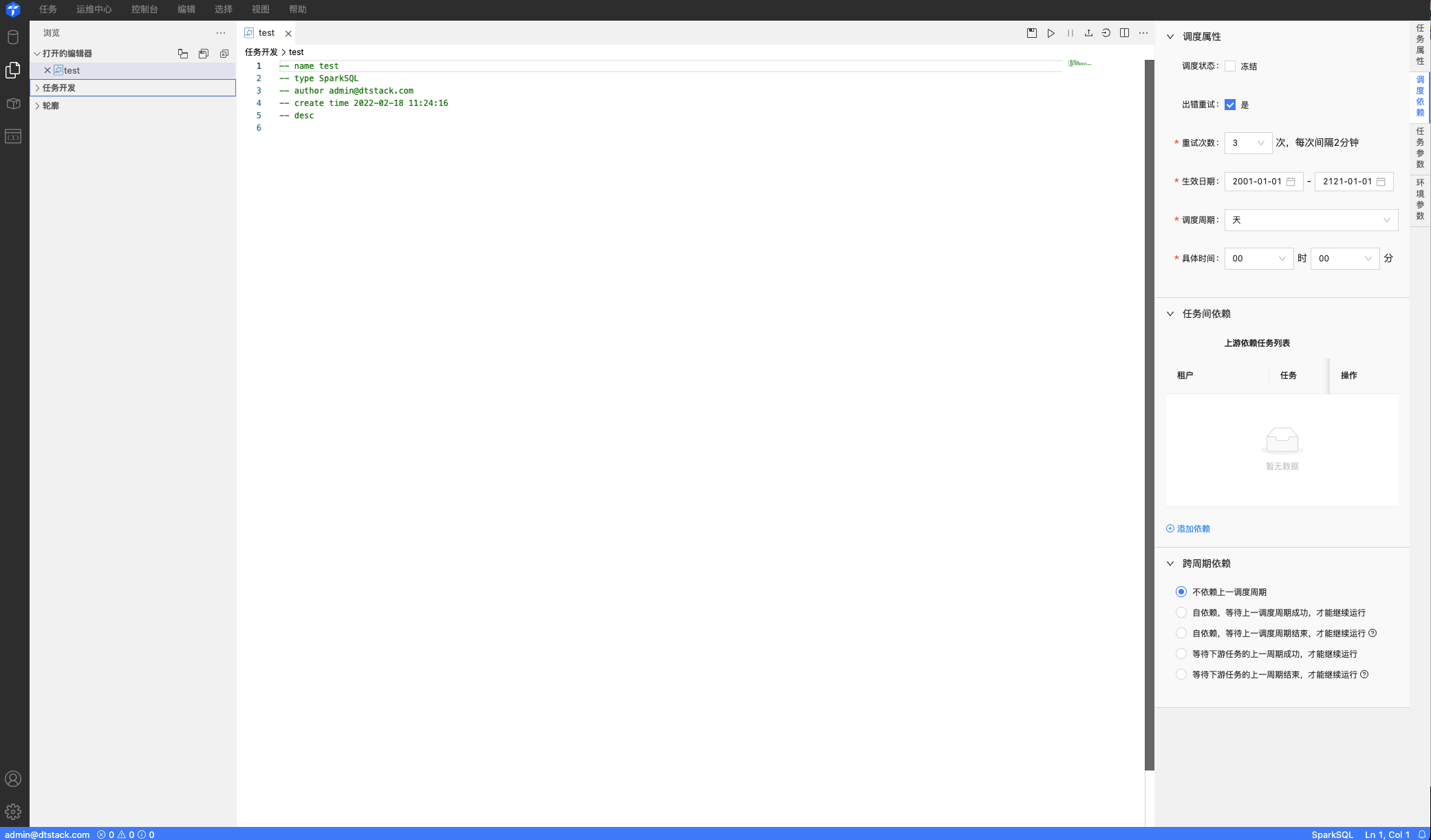Image resolution: width=1431 pixels, height=840 pixels.
Task: Open the cube resource sidebar icon
Action: [x=13, y=103]
